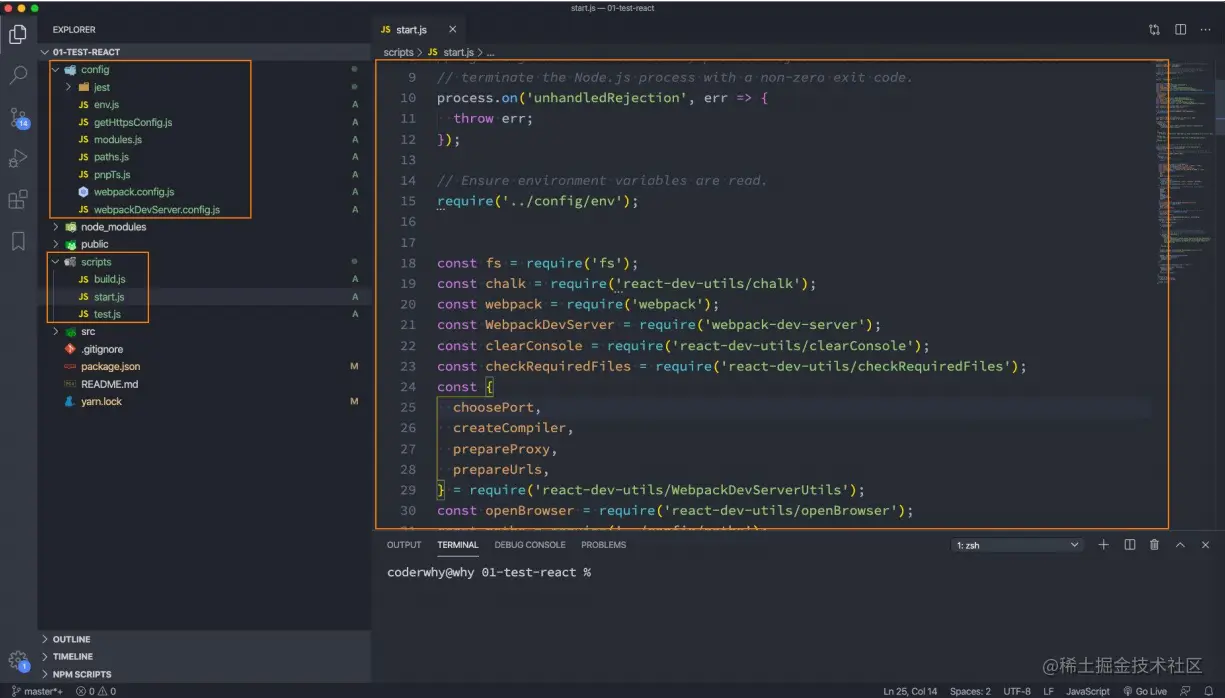Open the feedback icon in status bar
The image size is (1225, 698).
[1184, 691]
